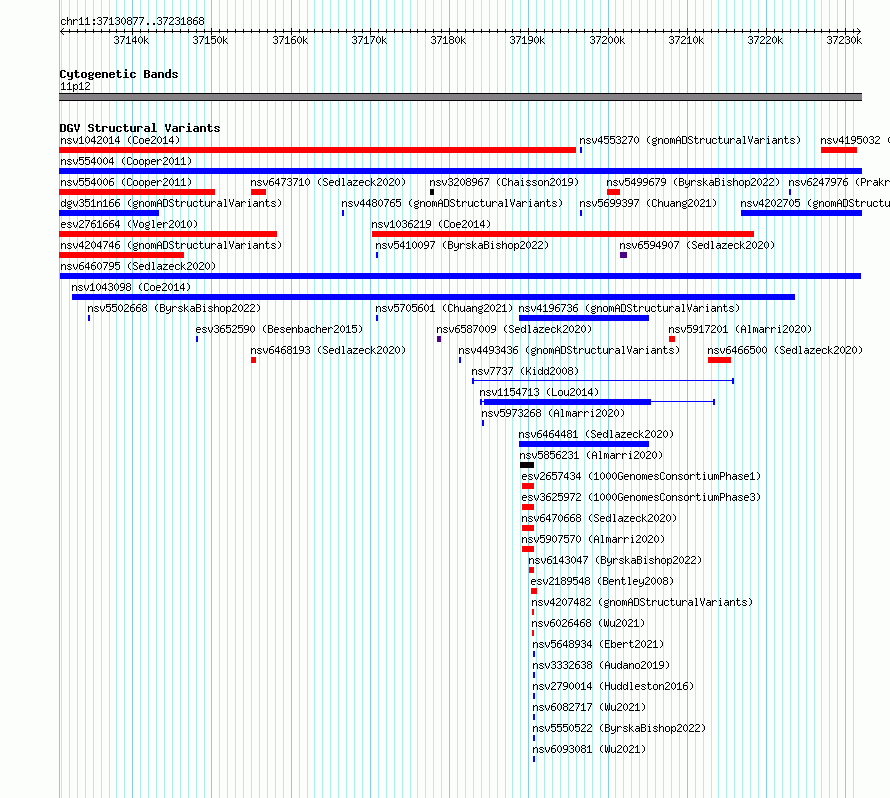Image resolution: width=890 pixels, height=798 pixels.
Task: Open nsv4204746 gnomAD variant label
Action: coord(171,245)
